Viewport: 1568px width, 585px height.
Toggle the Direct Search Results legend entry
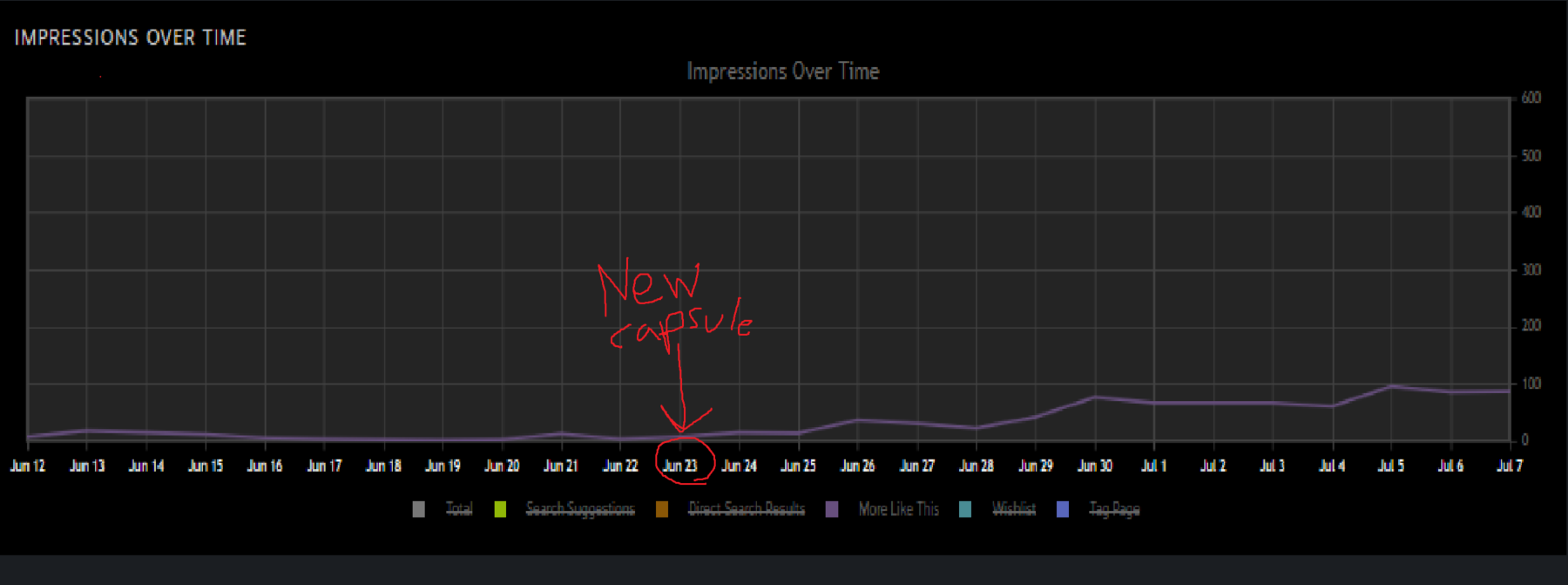[x=747, y=509]
